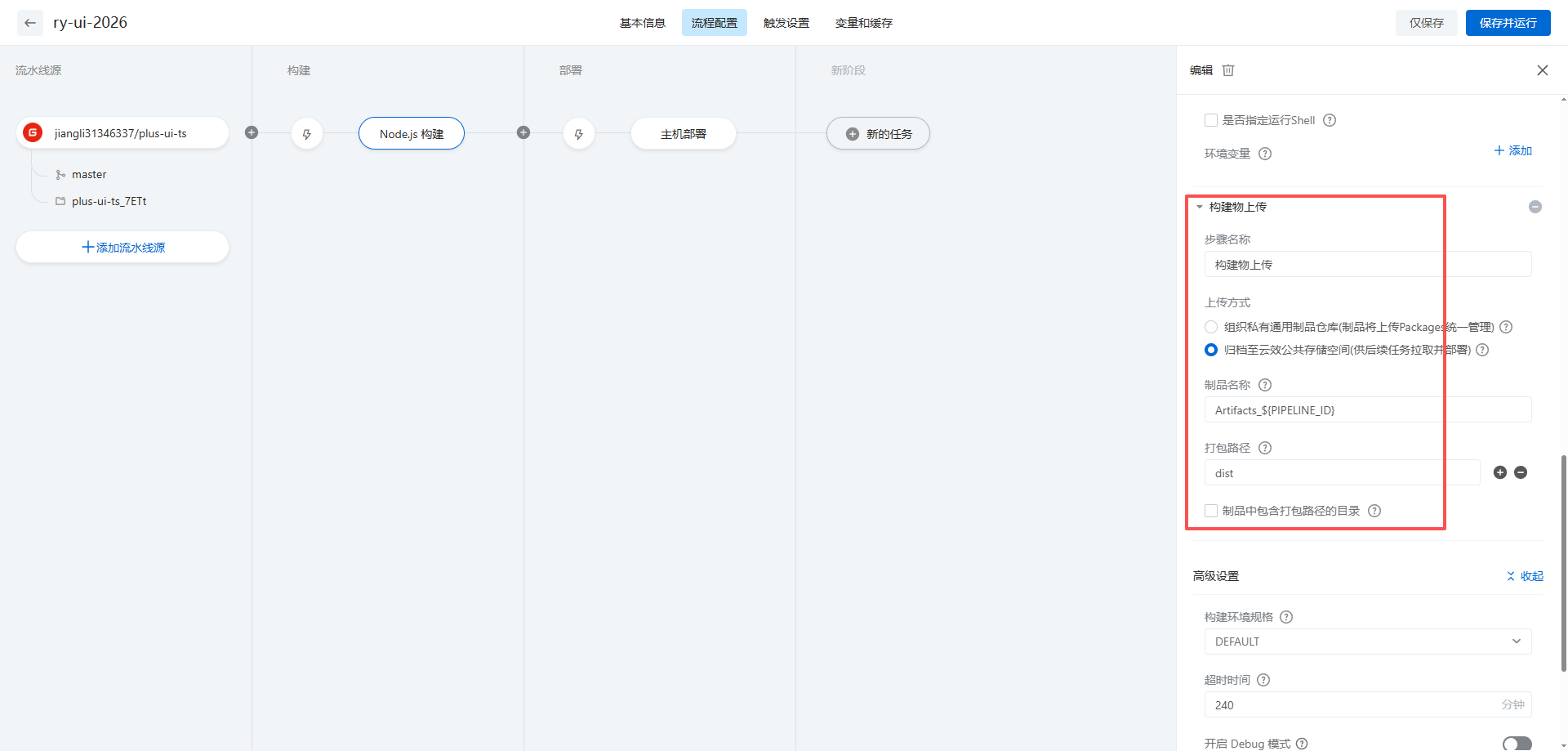Show help for 超时时间

click(1263, 680)
